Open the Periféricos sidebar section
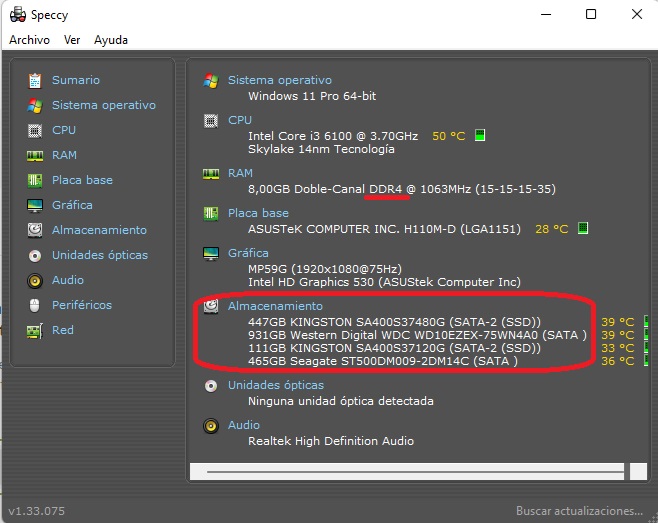 [x=82, y=305]
